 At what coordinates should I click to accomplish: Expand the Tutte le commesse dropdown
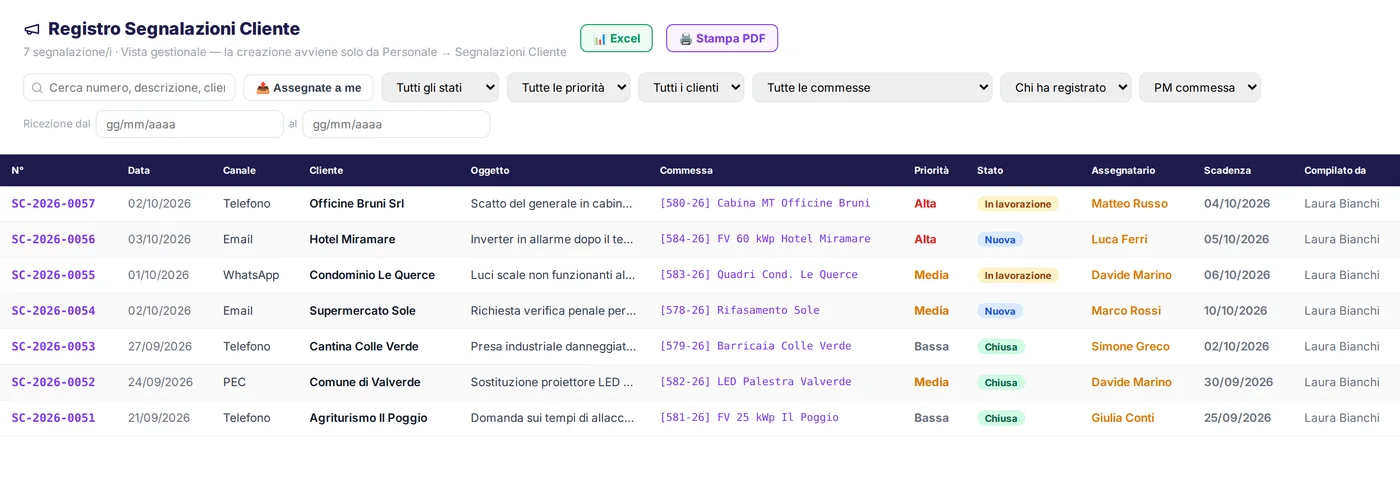coord(872,88)
